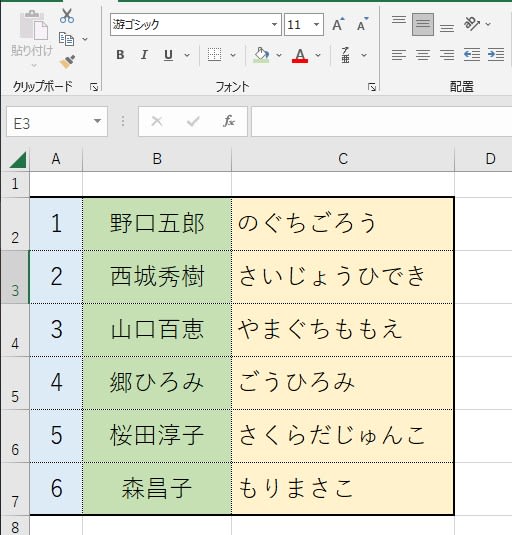512x535 pixels.
Task: Toggle Underline formatting
Action: pos(168,55)
